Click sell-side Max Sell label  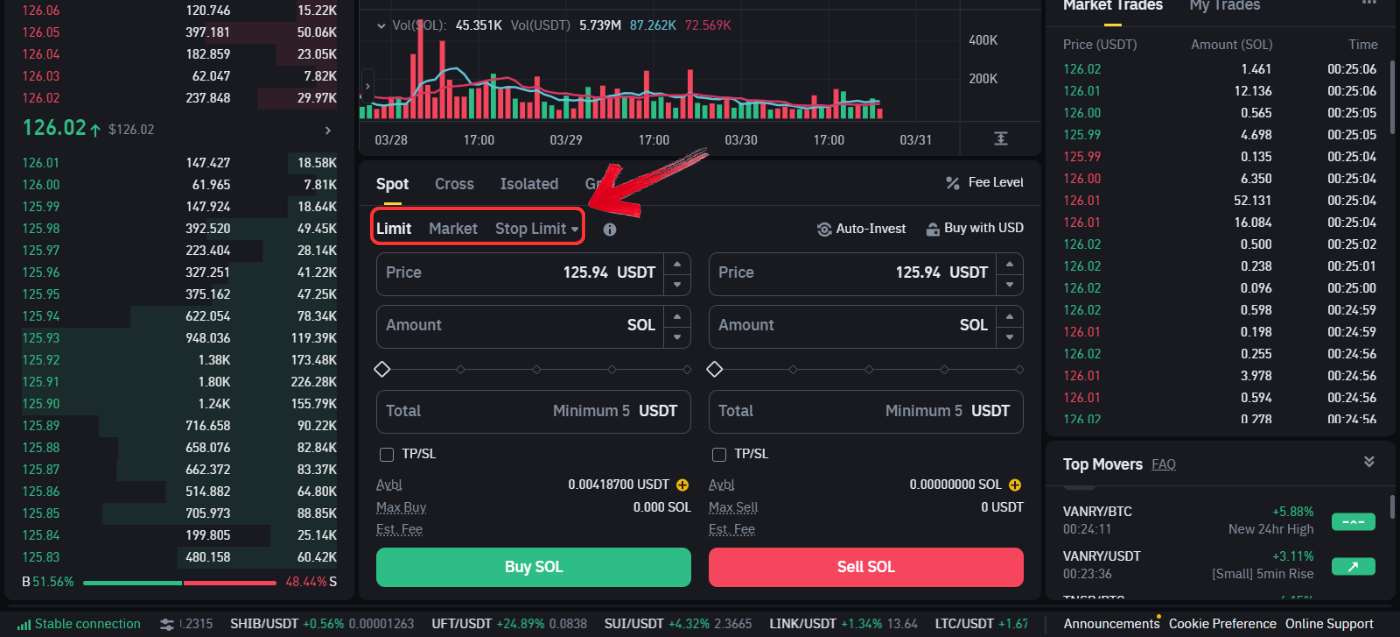(x=734, y=507)
